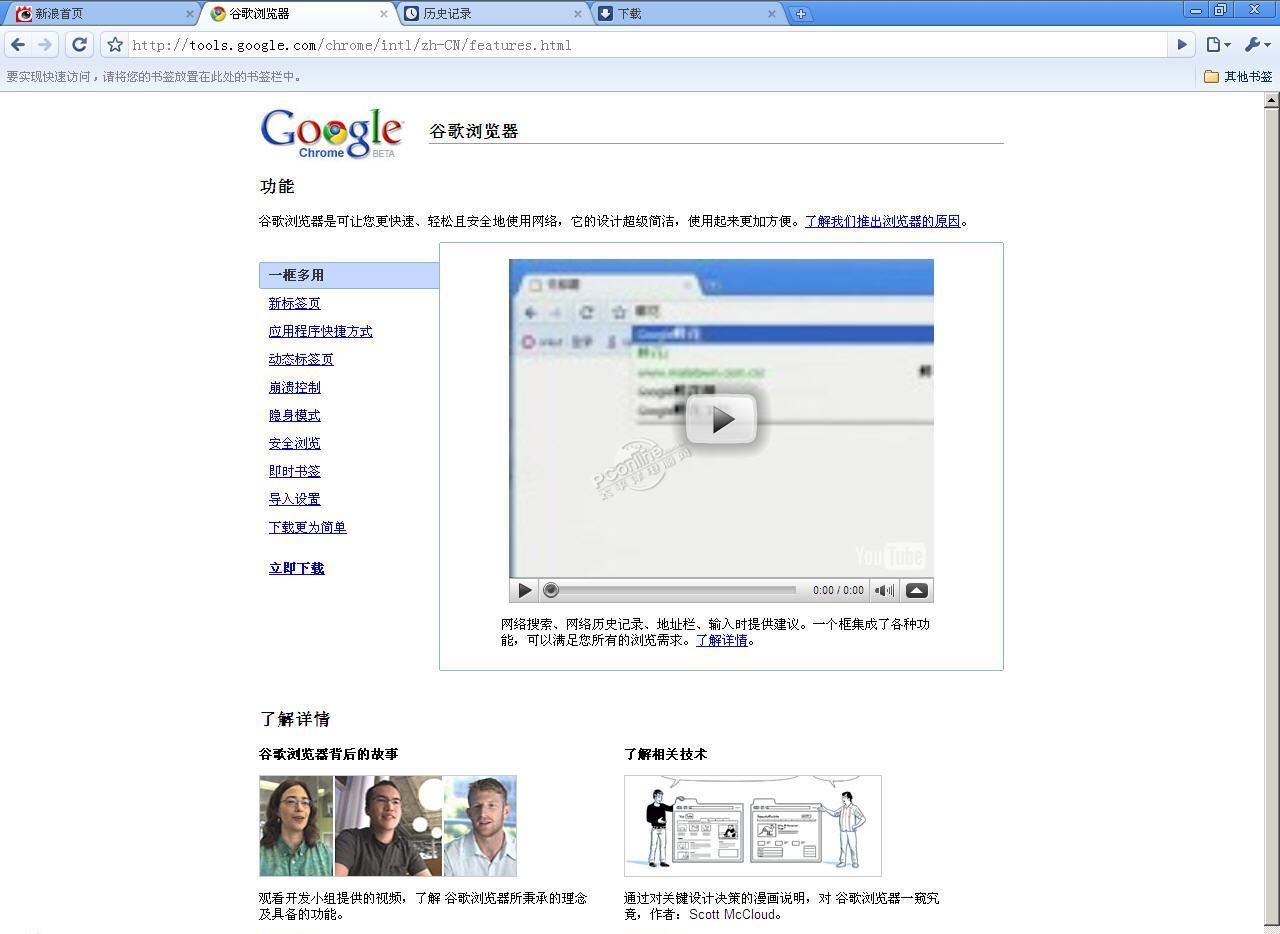Start the video with the large center play button
This screenshot has width=1280, height=934.
(x=721, y=419)
